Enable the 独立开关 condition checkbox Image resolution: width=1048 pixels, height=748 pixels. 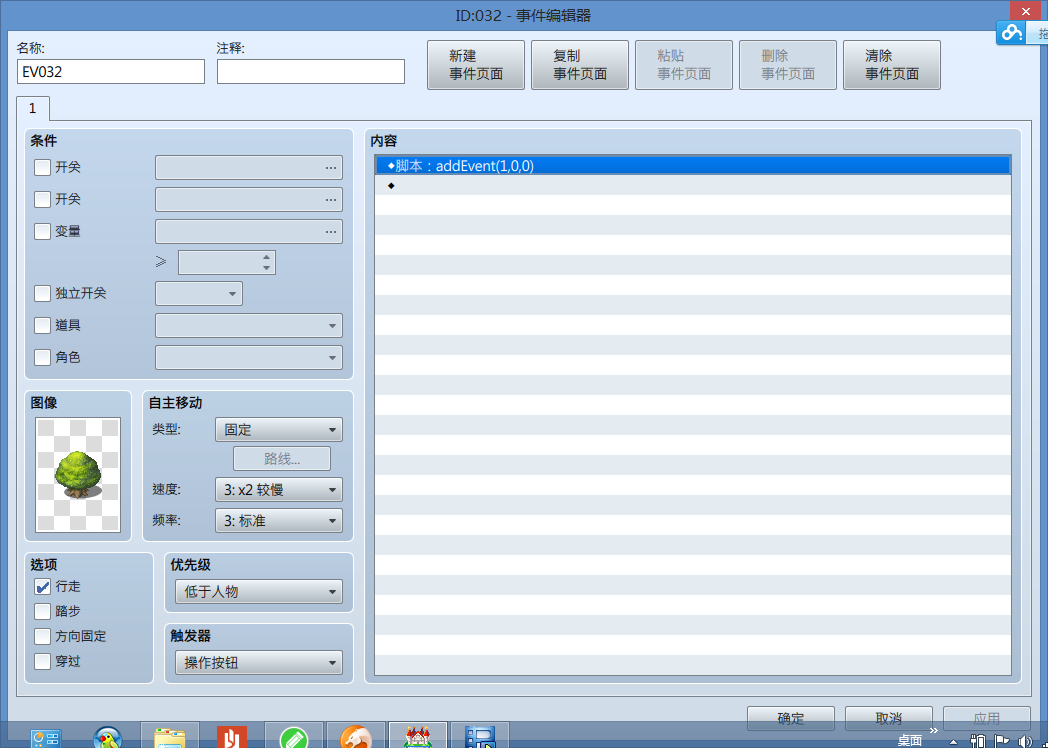42,293
